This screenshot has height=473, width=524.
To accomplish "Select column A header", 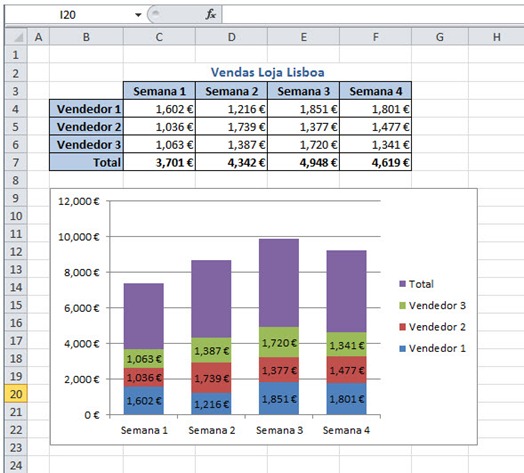I will tap(38, 37).
